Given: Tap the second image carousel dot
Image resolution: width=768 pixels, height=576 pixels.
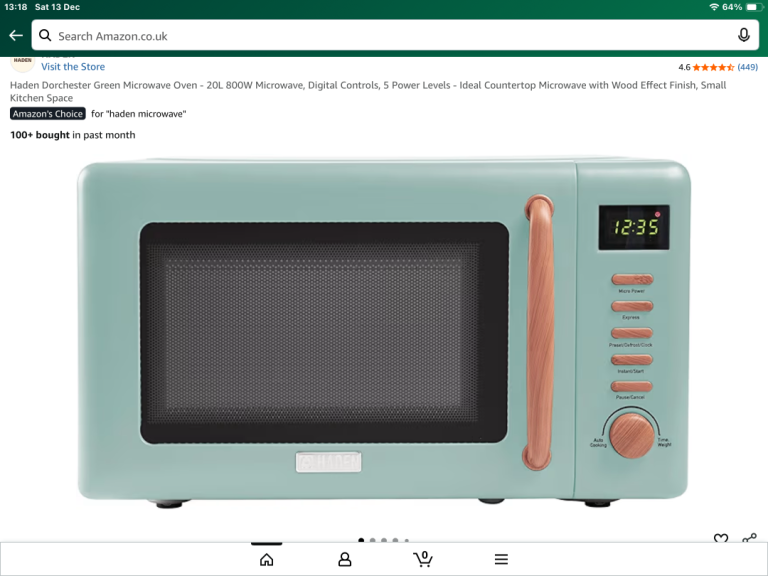Looking at the screenshot, I should coord(373,540).
